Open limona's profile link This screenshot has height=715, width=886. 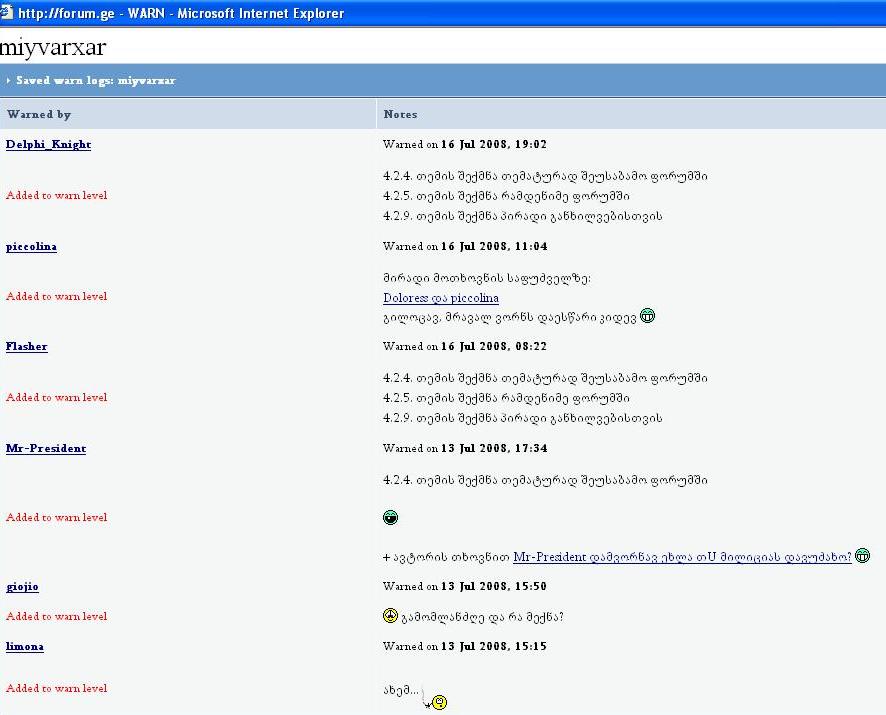[x=25, y=646]
